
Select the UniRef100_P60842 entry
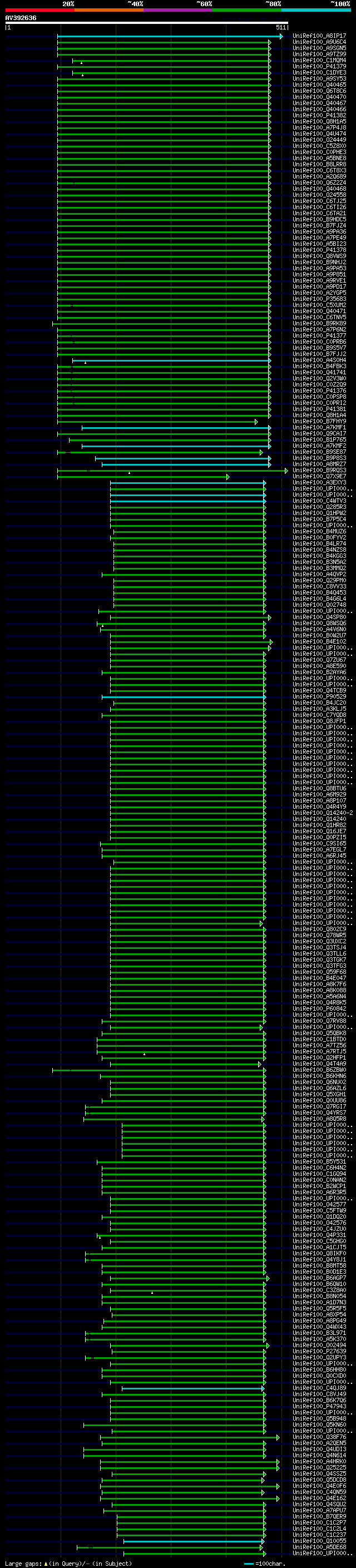[319, 1008]
